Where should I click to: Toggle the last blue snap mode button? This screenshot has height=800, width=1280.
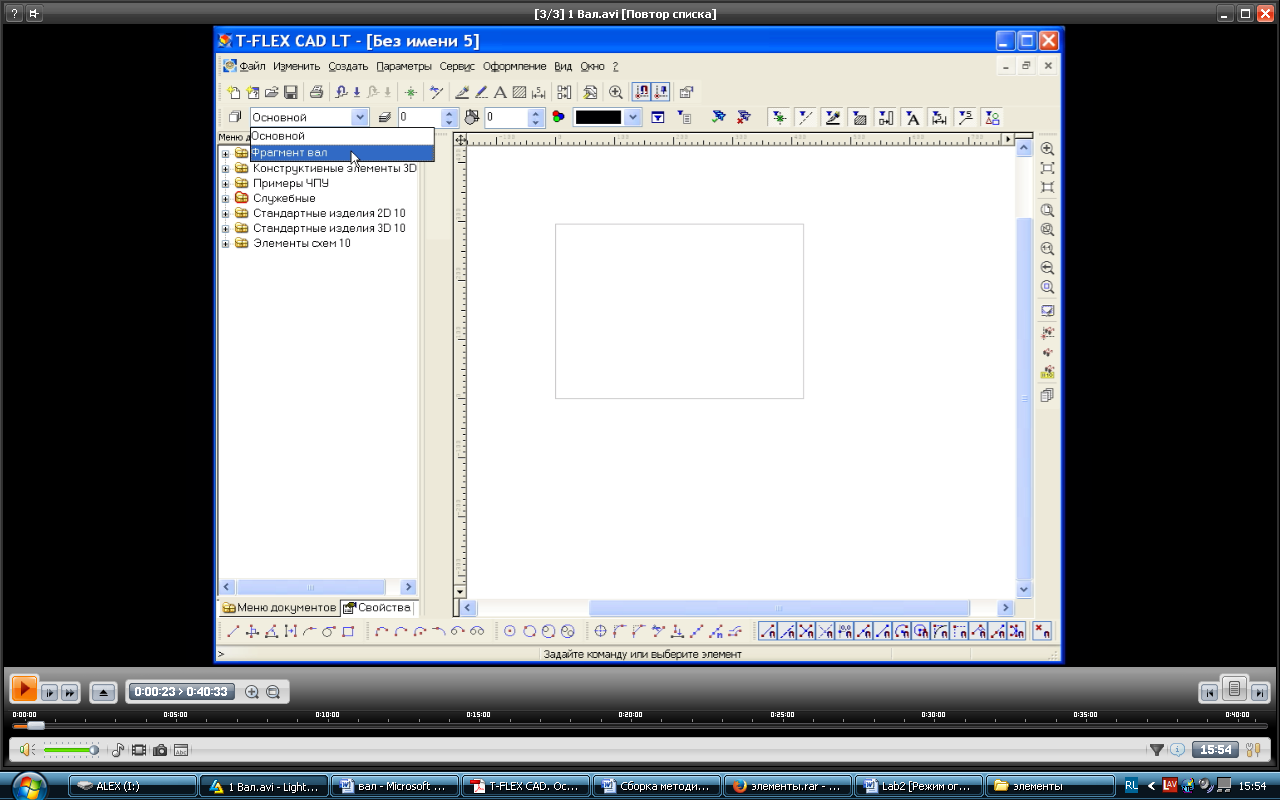pos(1016,631)
